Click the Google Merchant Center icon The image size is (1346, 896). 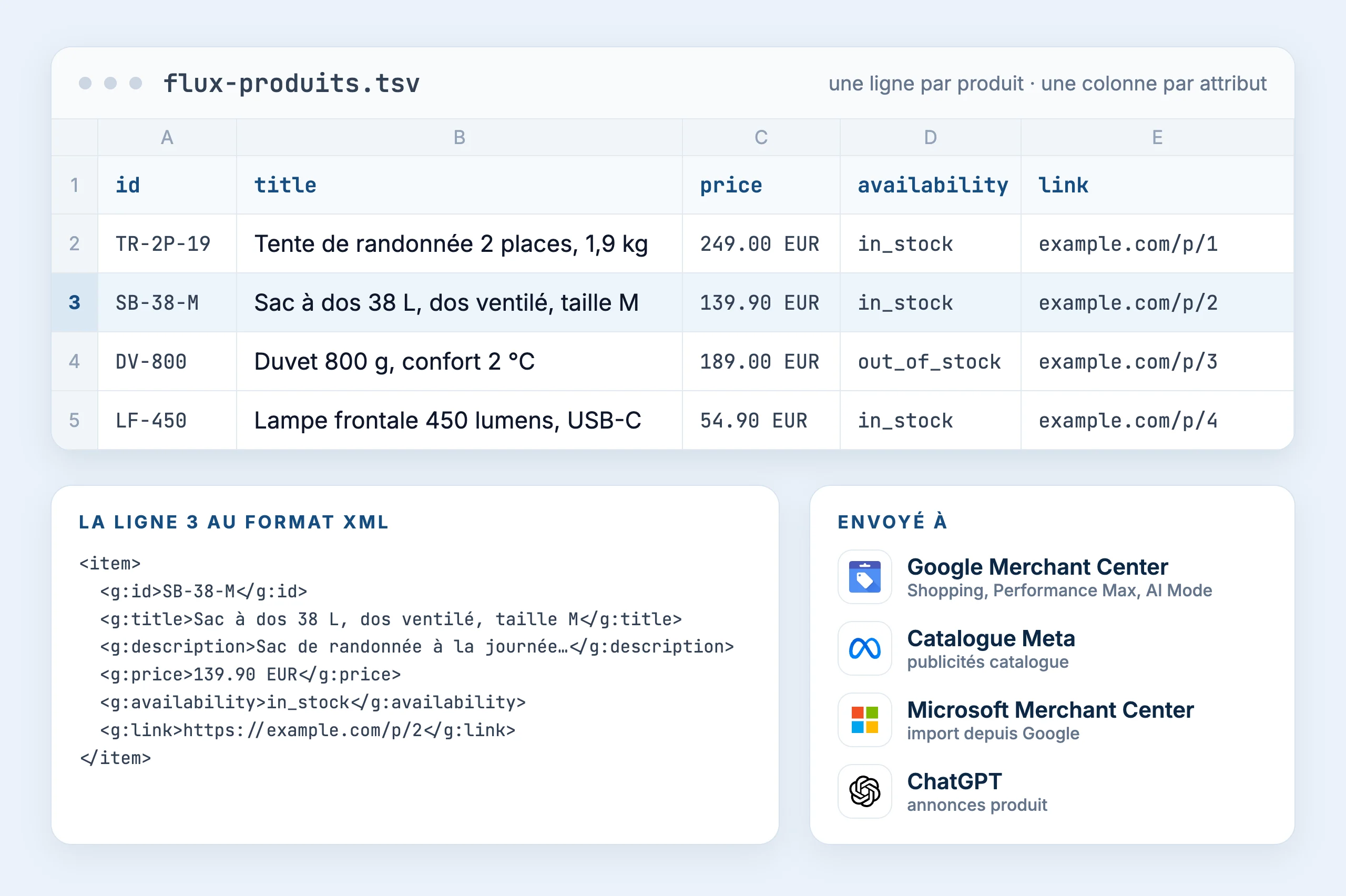(x=864, y=577)
